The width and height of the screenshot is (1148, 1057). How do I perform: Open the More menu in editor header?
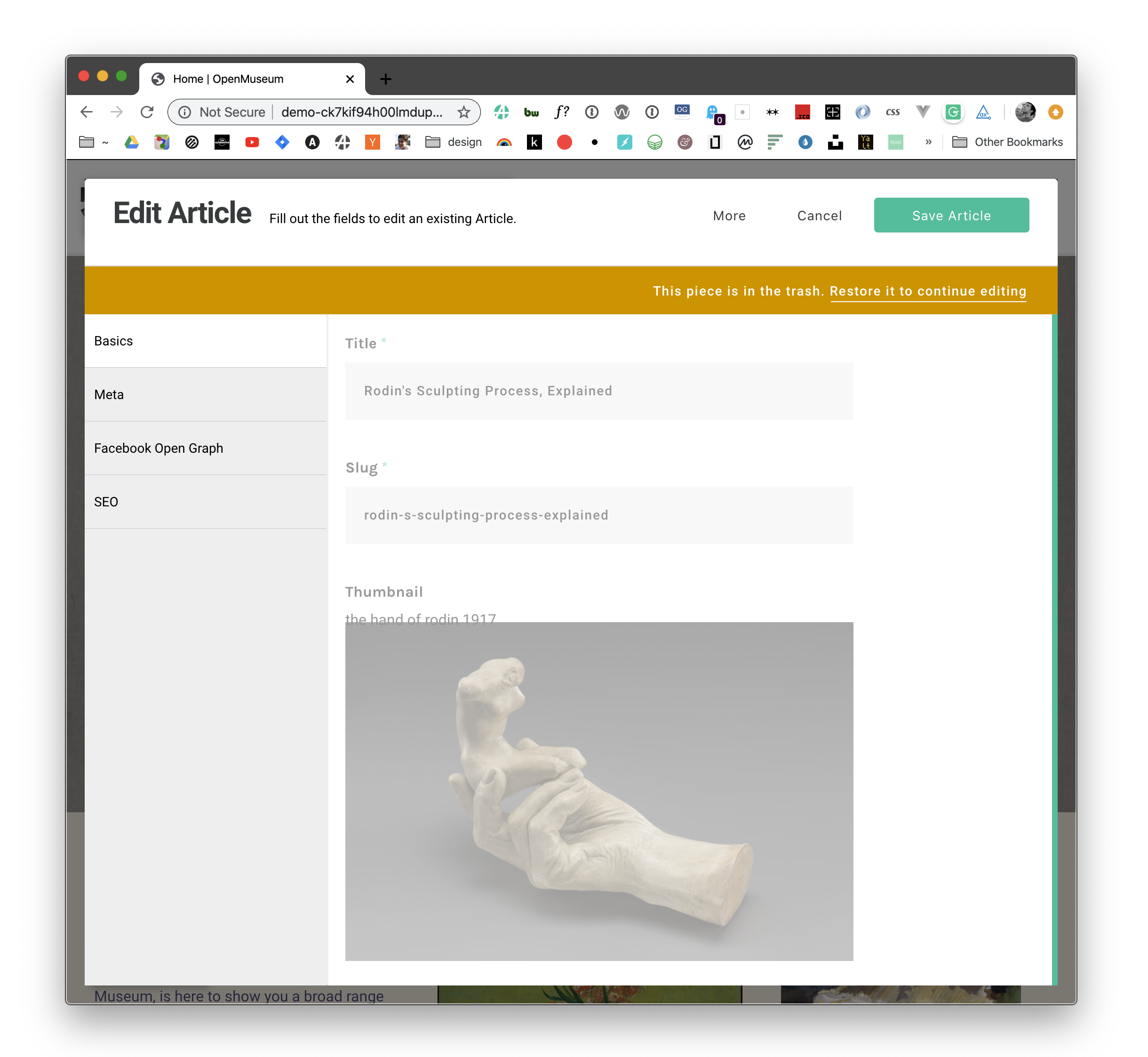pyautogui.click(x=729, y=216)
